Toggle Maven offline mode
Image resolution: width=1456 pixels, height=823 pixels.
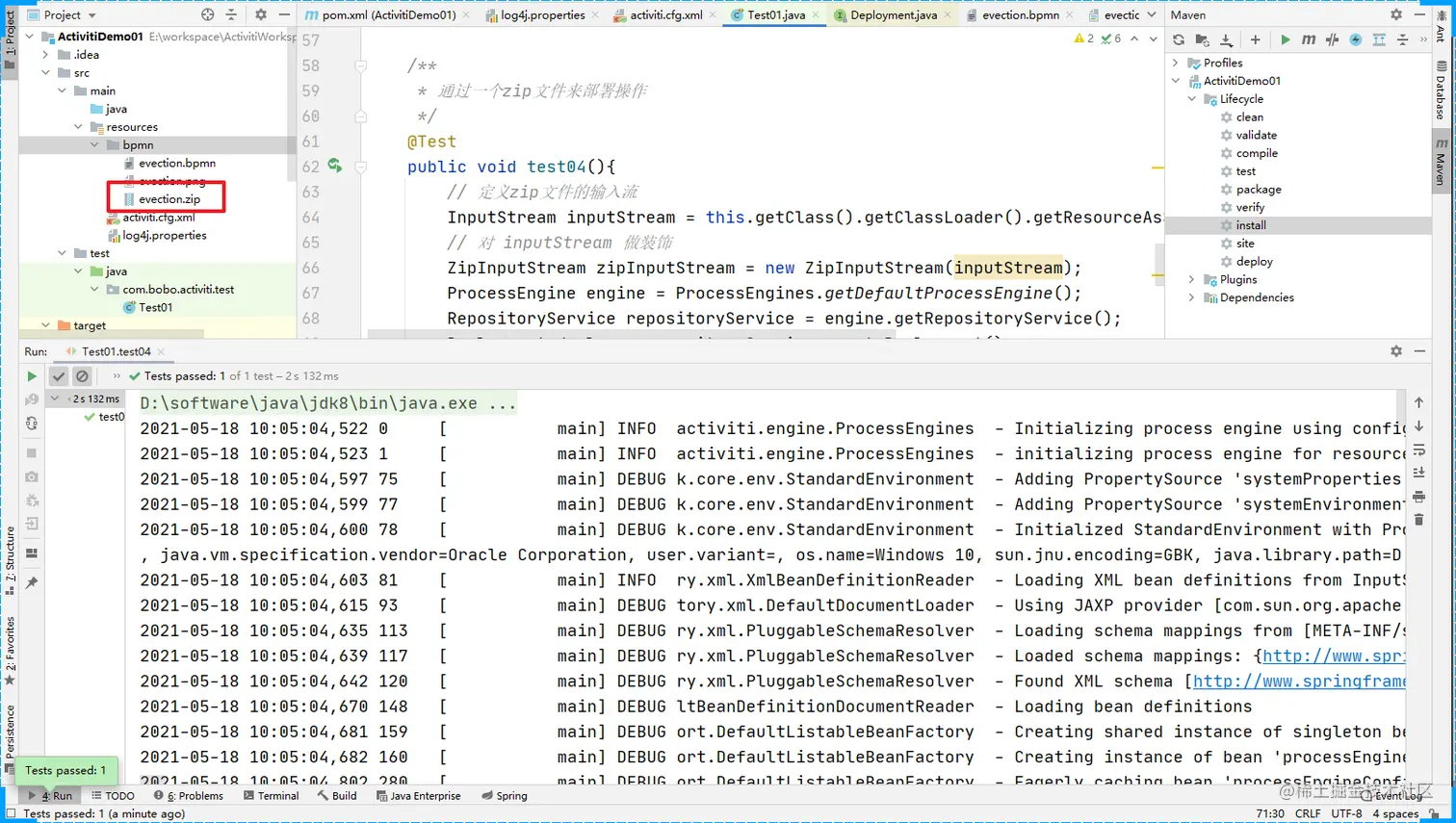click(1332, 39)
